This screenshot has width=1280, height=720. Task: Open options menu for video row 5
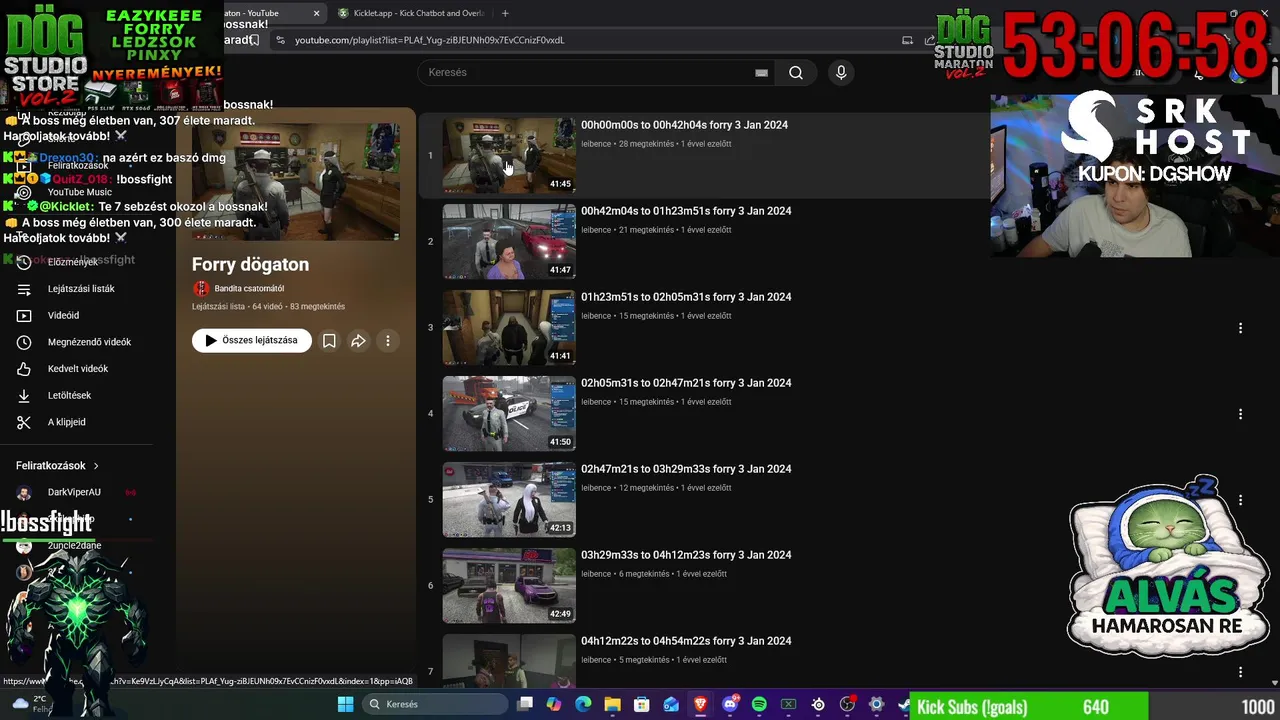point(1240,500)
